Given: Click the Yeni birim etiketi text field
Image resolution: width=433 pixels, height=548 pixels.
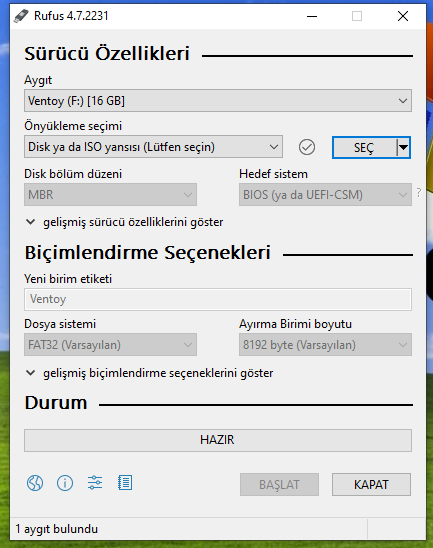Looking at the screenshot, I should pos(218,300).
